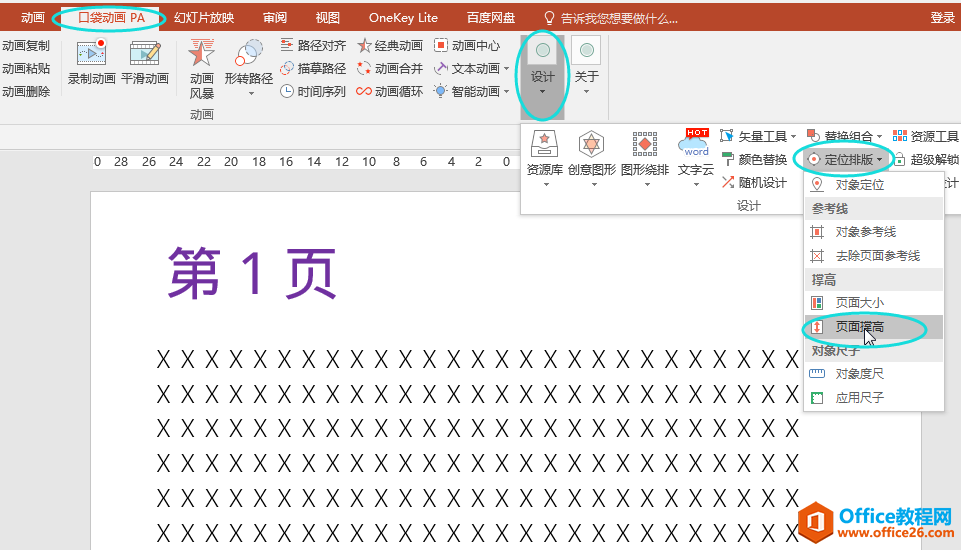Open the 幻灯片放映 slideshow tab
This screenshot has width=961, height=550.
coord(204,18)
